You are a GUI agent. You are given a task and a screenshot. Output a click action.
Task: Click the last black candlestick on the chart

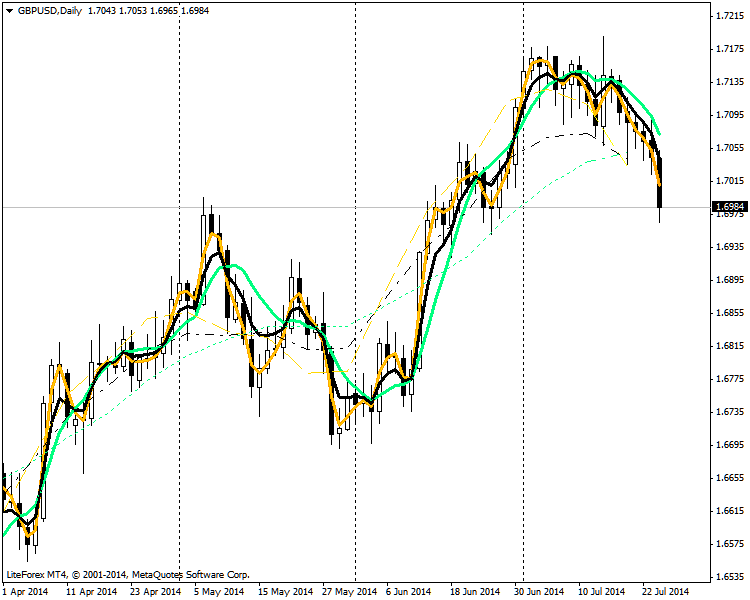660,182
